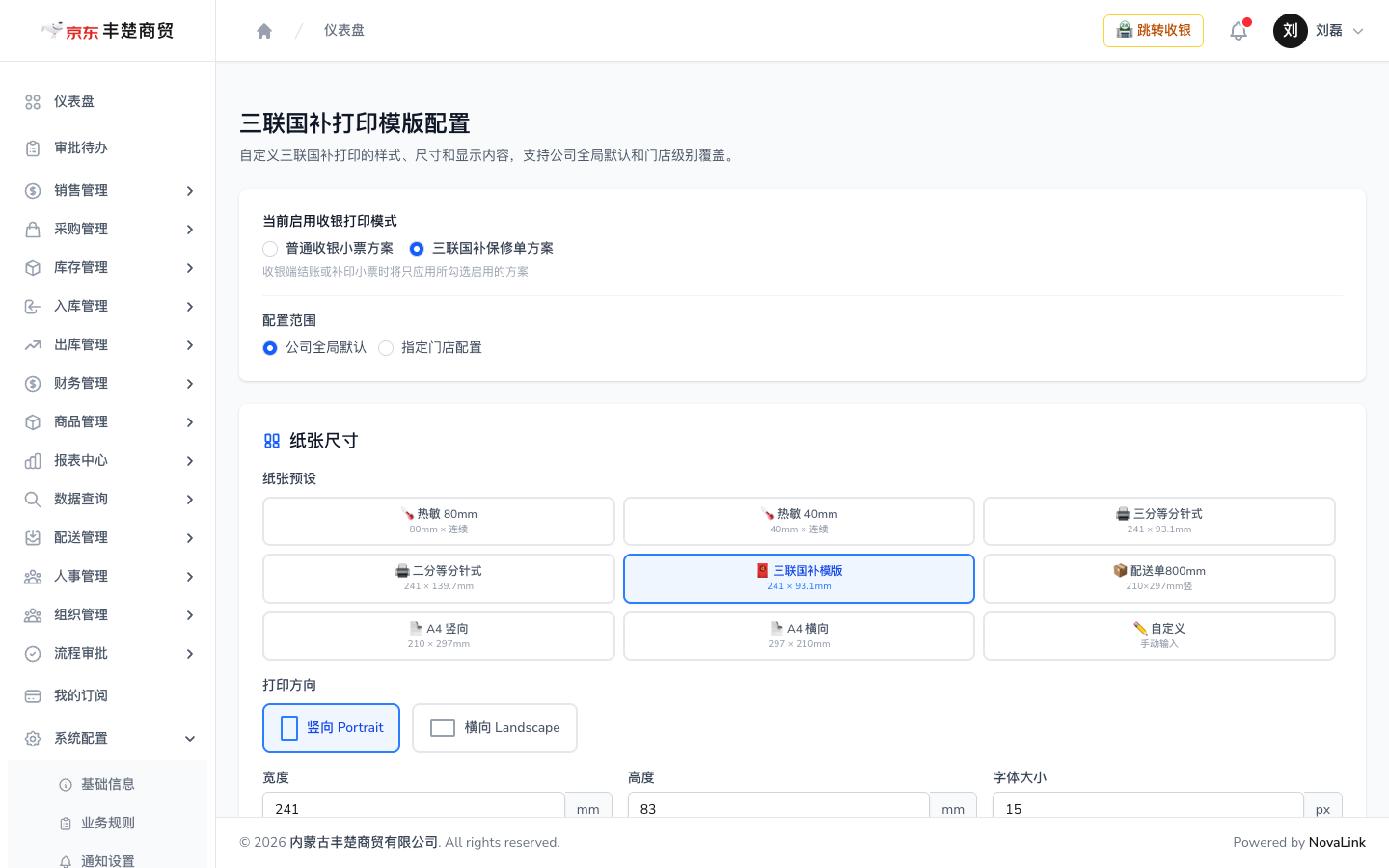Select 普通收银小票方案 radio

coord(270,249)
